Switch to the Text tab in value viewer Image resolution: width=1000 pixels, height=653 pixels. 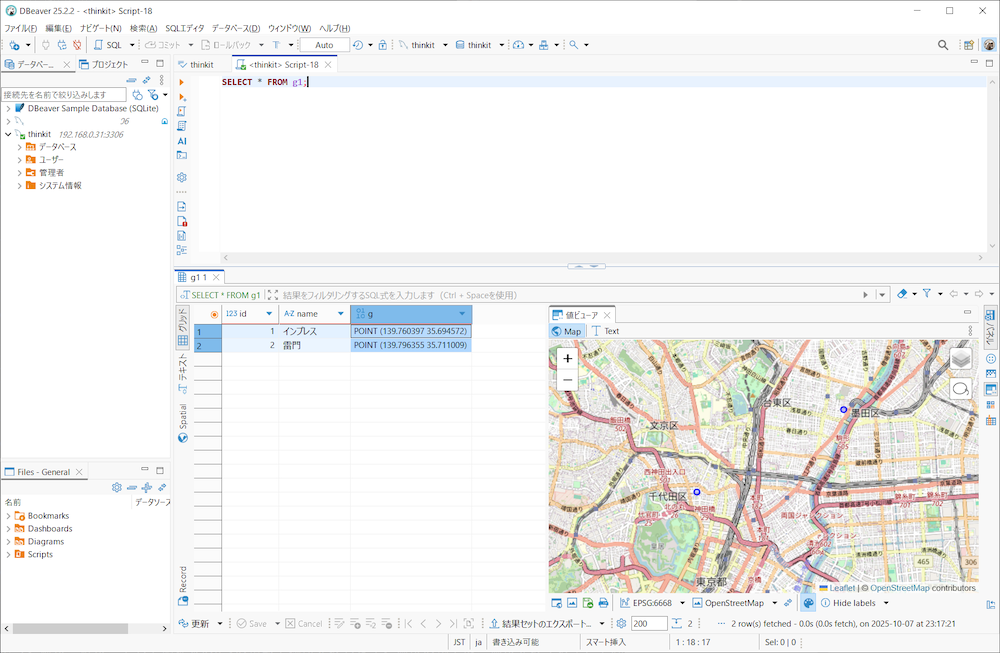click(605, 331)
